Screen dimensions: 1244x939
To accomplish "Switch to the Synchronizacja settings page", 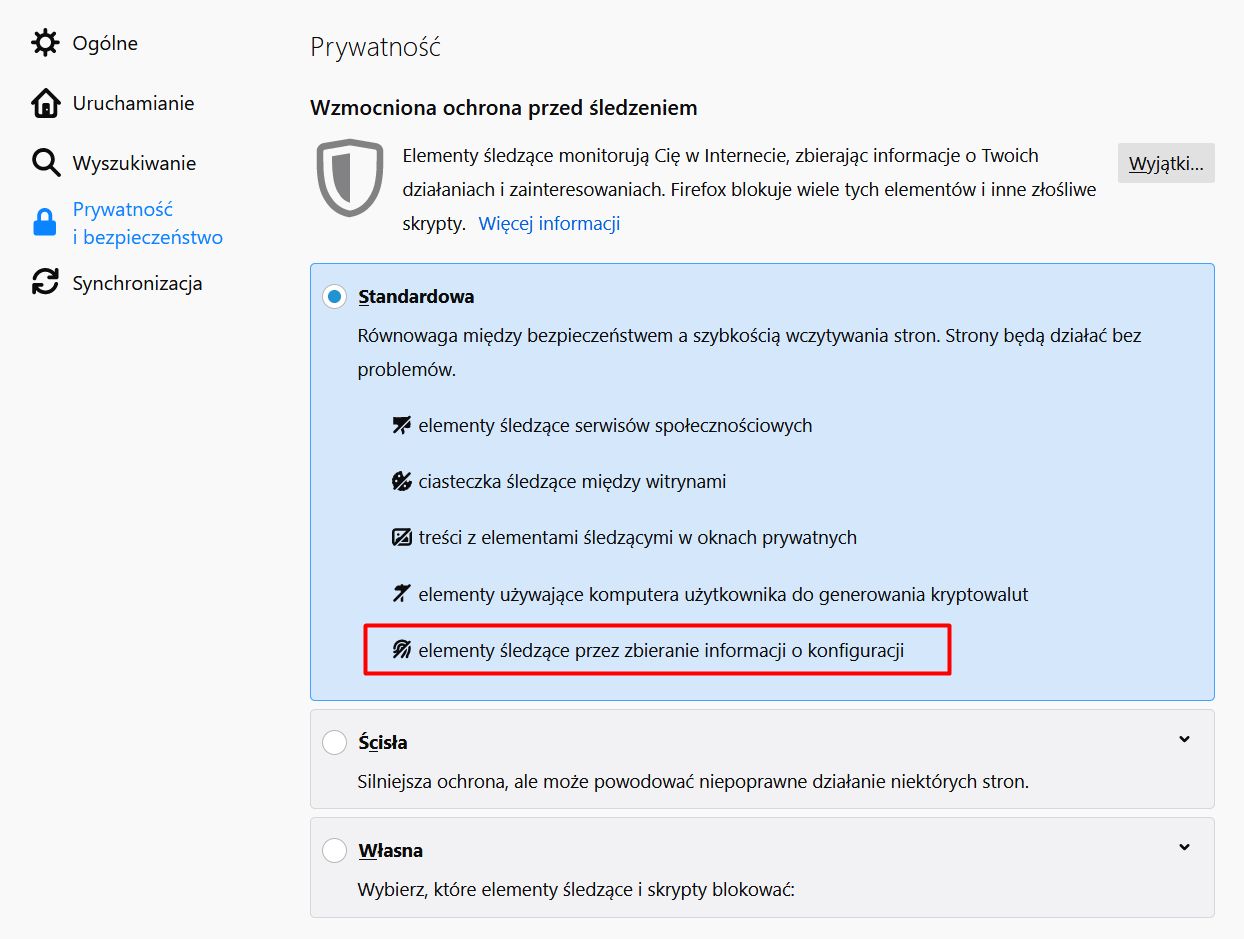I will coord(138,282).
